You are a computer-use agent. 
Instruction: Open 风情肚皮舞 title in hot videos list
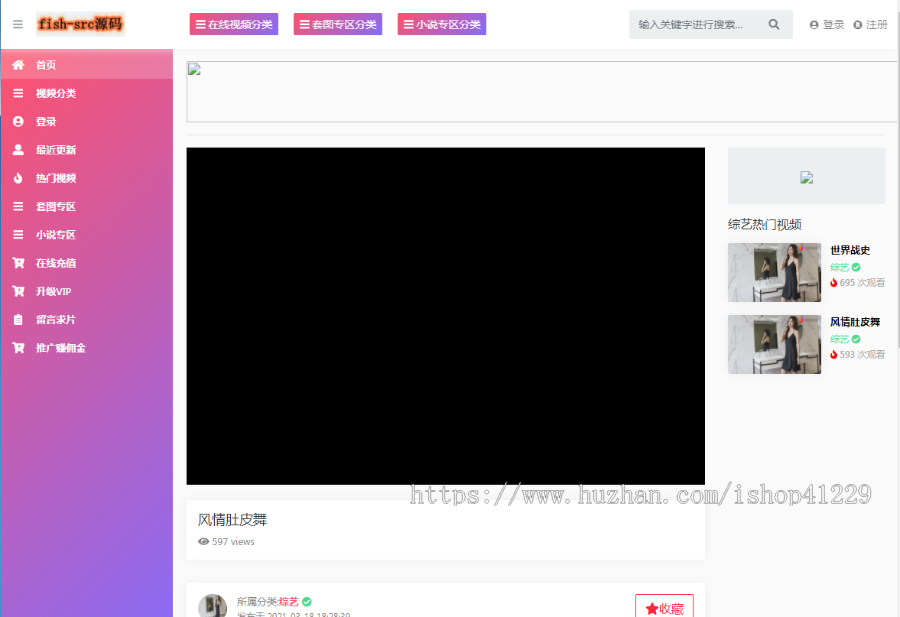[855, 322]
